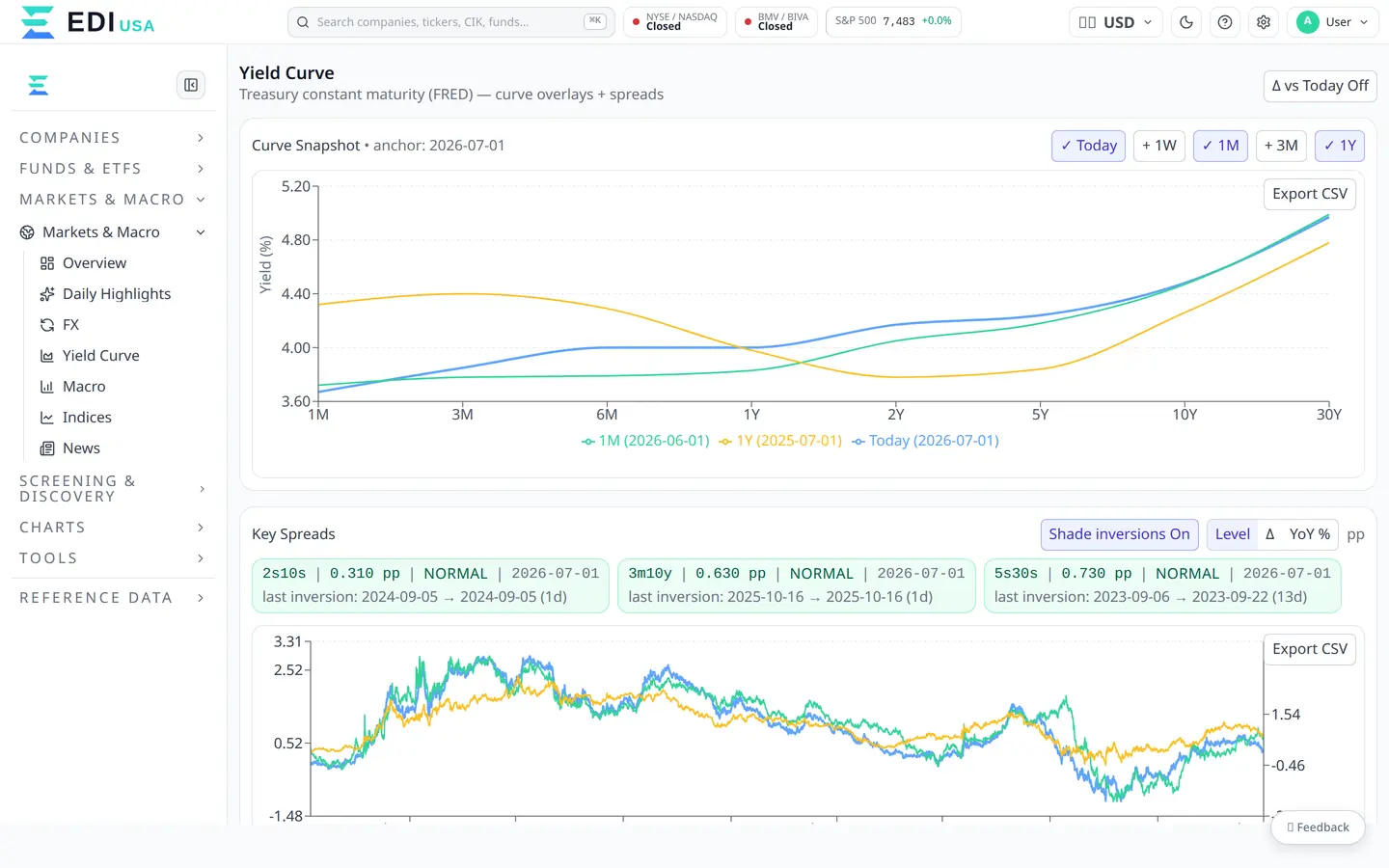Viewport: 1389px width, 868px height.
Task: Toggle Shade inversions On
Action: click(1119, 534)
